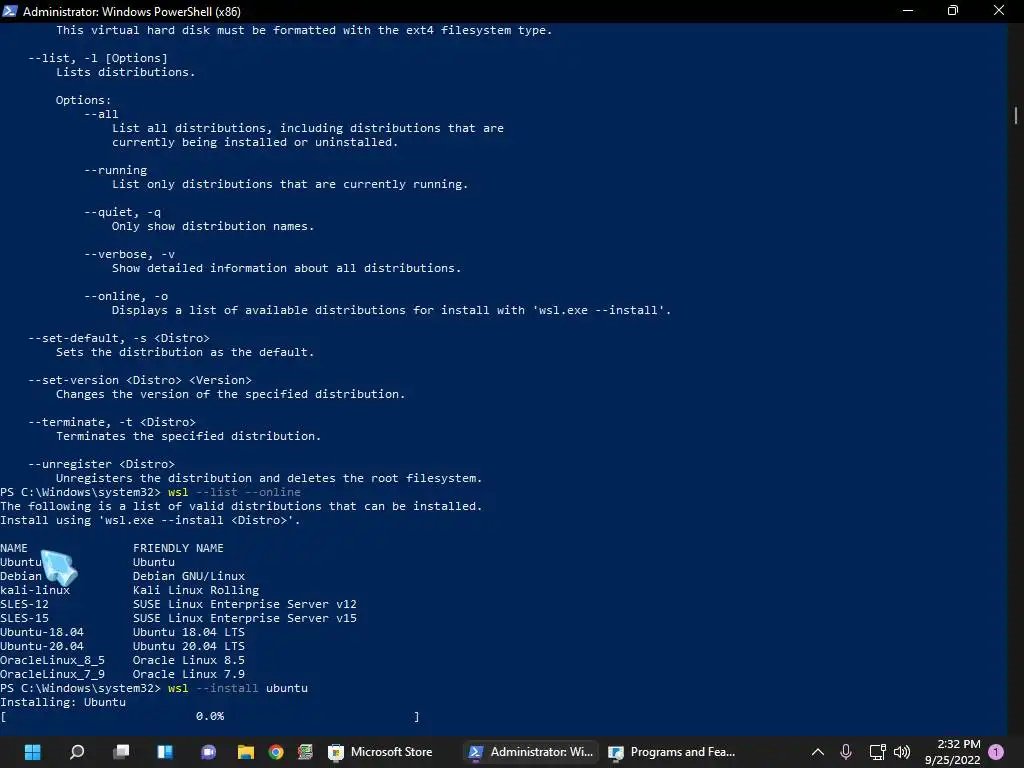The width and height of the screenshot is (1024, 768).
Task: Click '--set-version <Distro> <Version>' line
Action: click(x=140, y=380)
